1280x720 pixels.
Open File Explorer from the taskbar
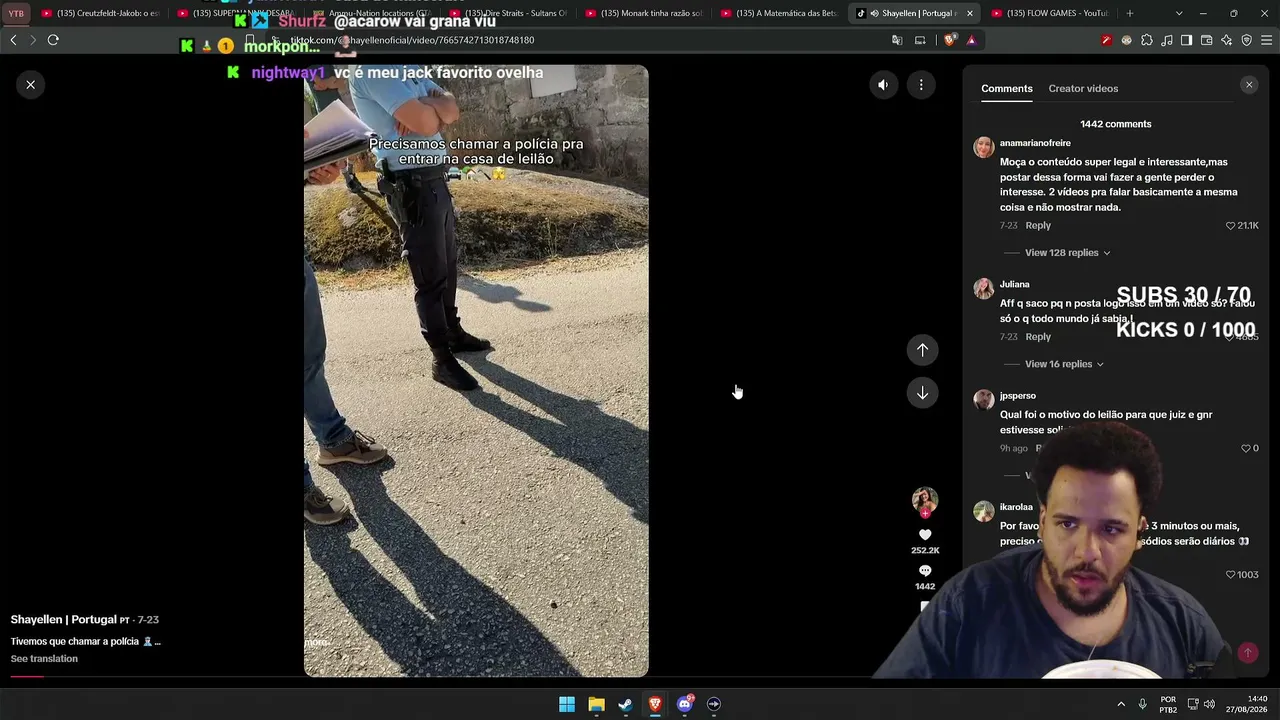596,704
